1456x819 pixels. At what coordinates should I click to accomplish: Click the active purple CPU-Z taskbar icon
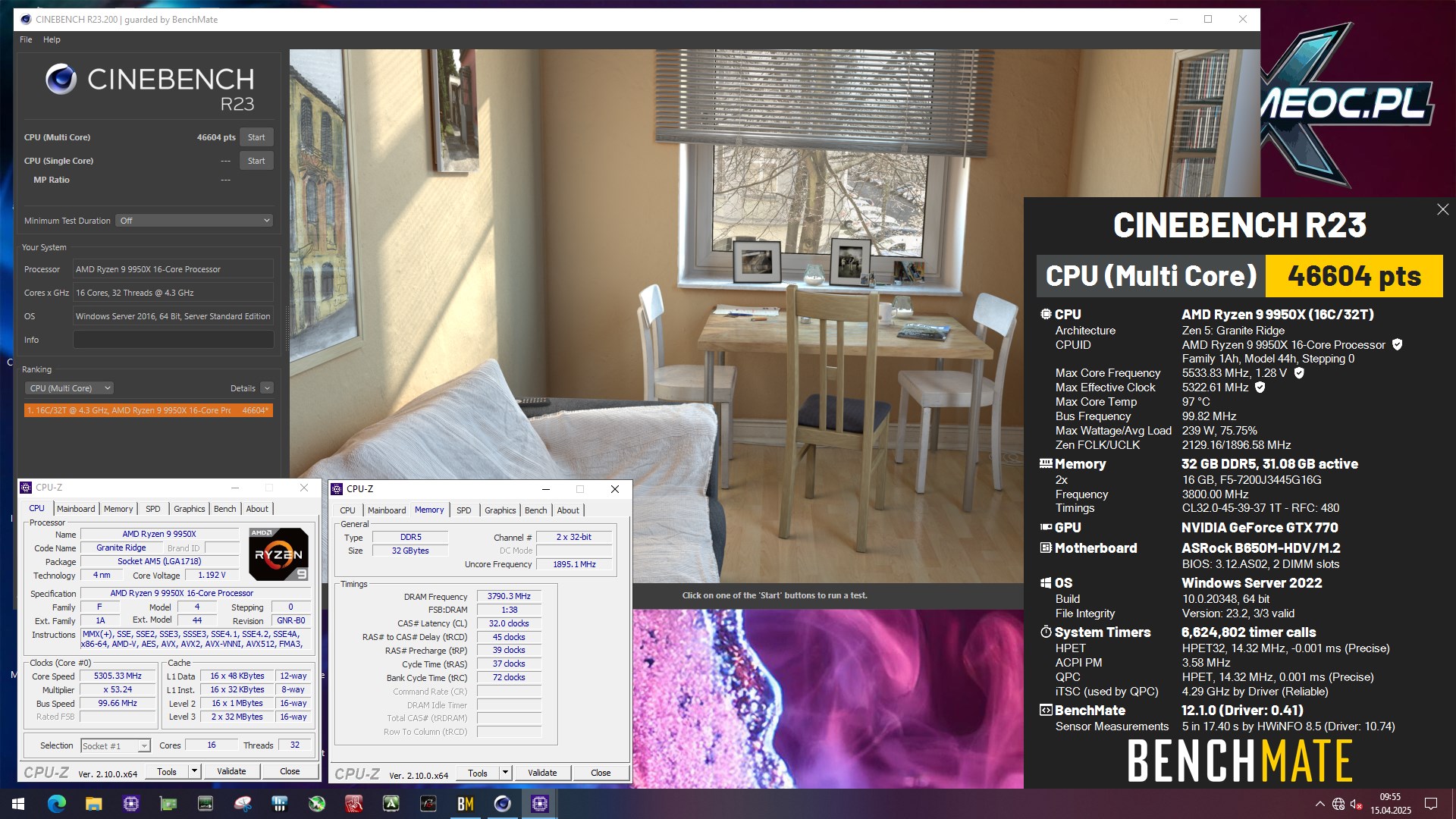pos(540,804)
